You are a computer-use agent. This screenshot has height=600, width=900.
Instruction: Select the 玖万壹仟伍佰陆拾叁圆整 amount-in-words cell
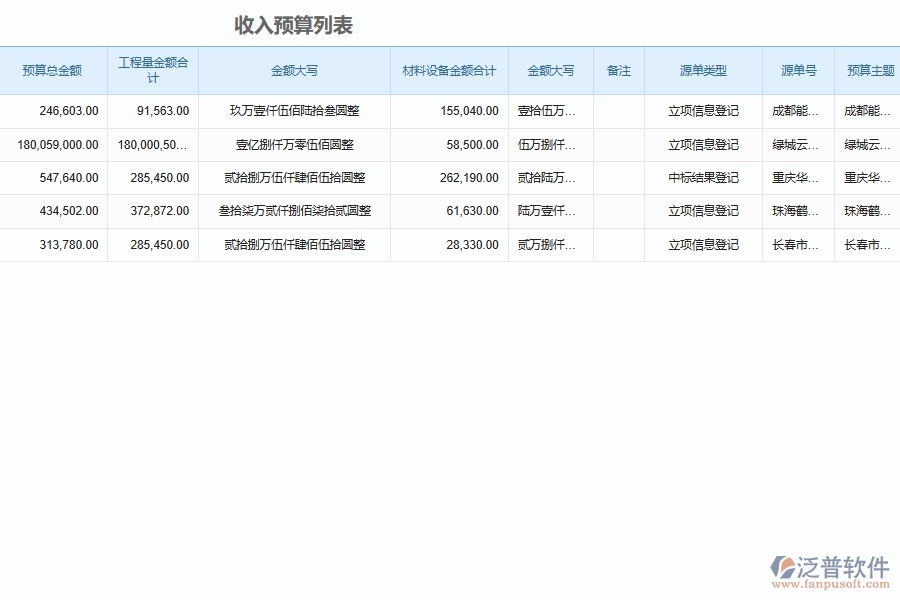(x=293, y=111)
